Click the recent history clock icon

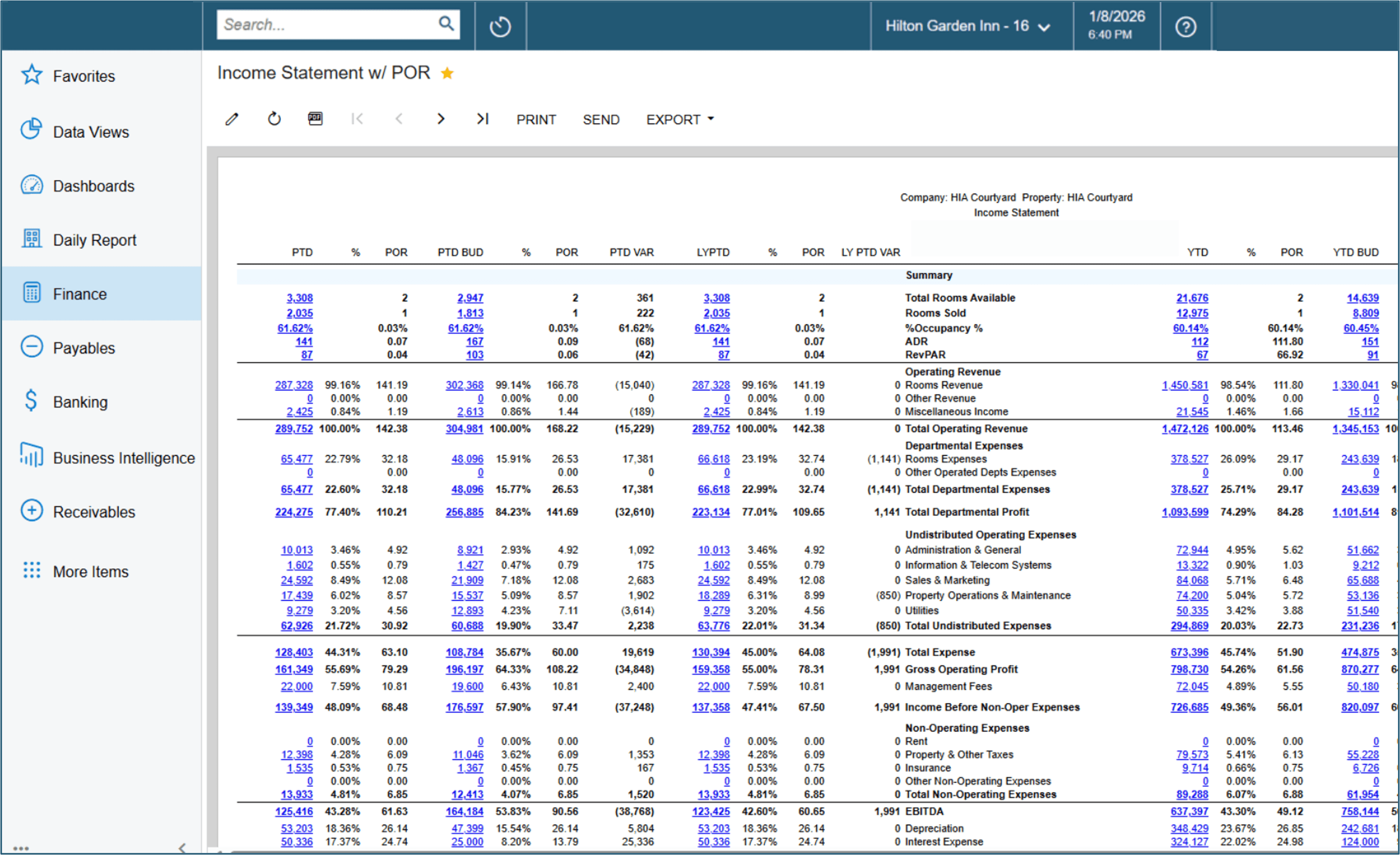[x=500, y=27]
